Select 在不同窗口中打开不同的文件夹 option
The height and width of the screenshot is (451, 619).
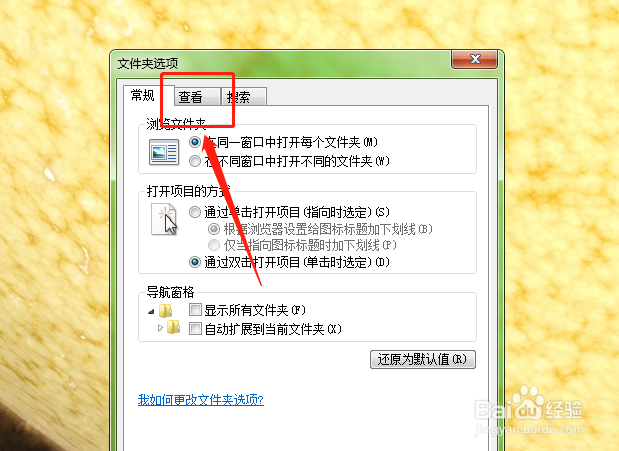tap(195, 161)
